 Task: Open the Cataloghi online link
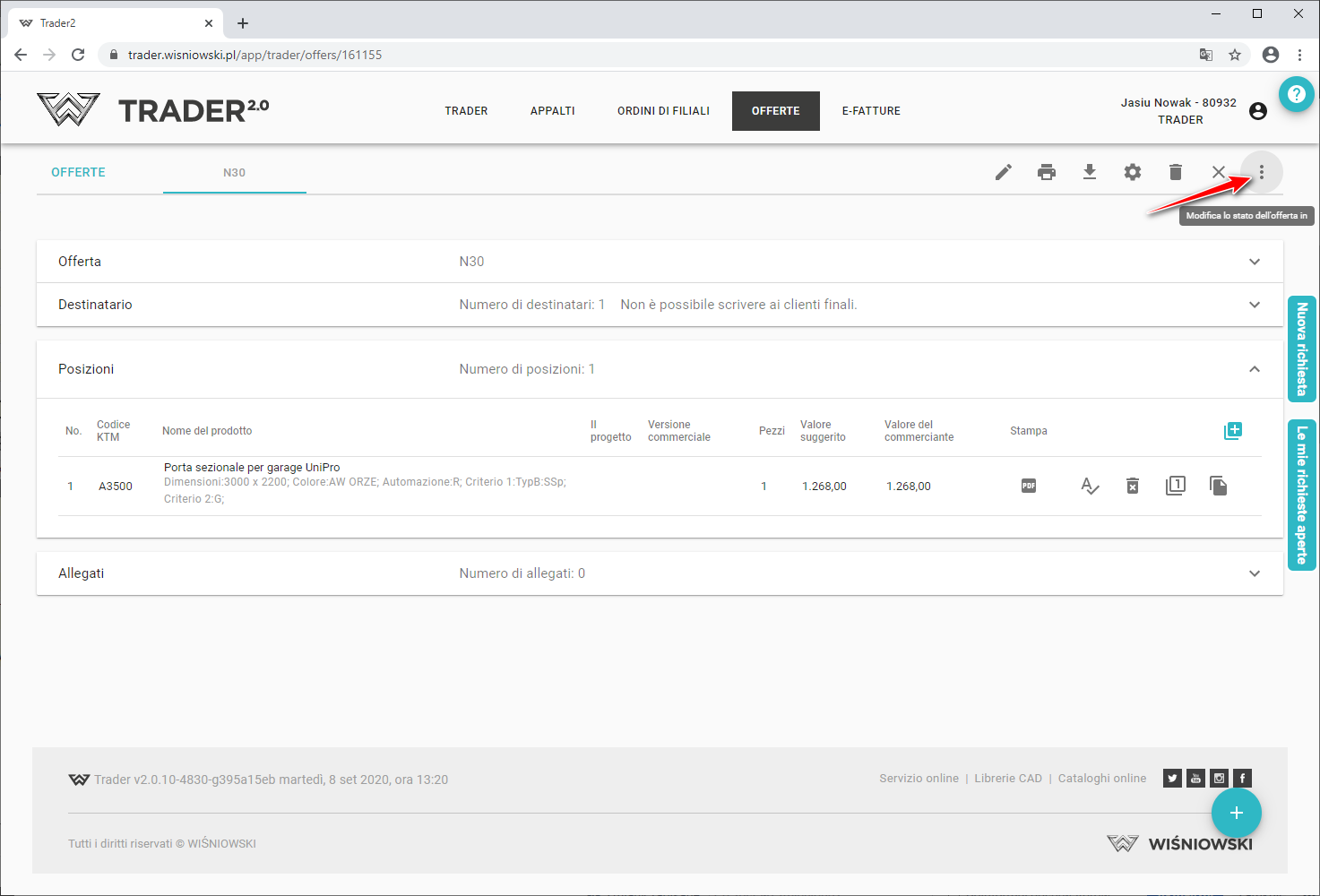(x=1101, y=779)
